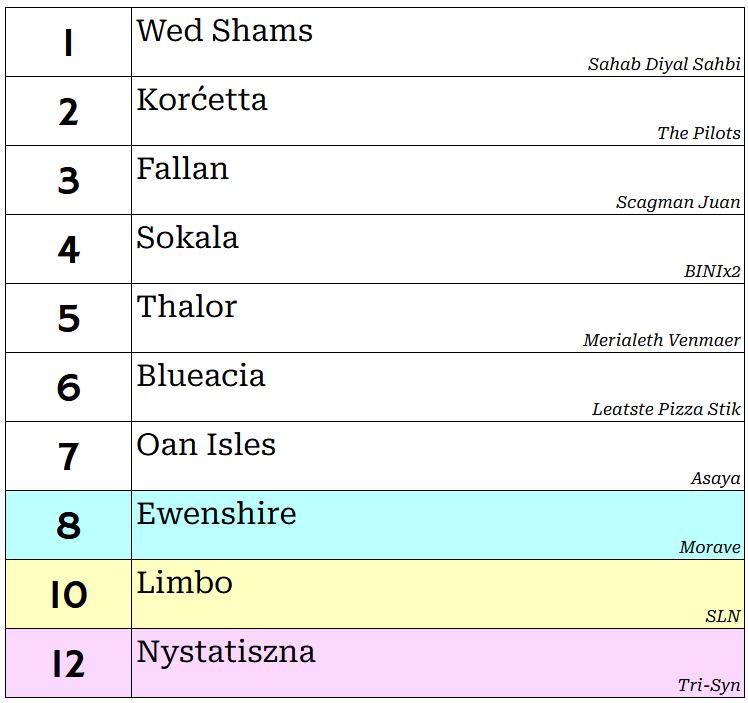The image size is (748, 703).
Task: Select the rank number 3 cell
Action: [68, 180]
